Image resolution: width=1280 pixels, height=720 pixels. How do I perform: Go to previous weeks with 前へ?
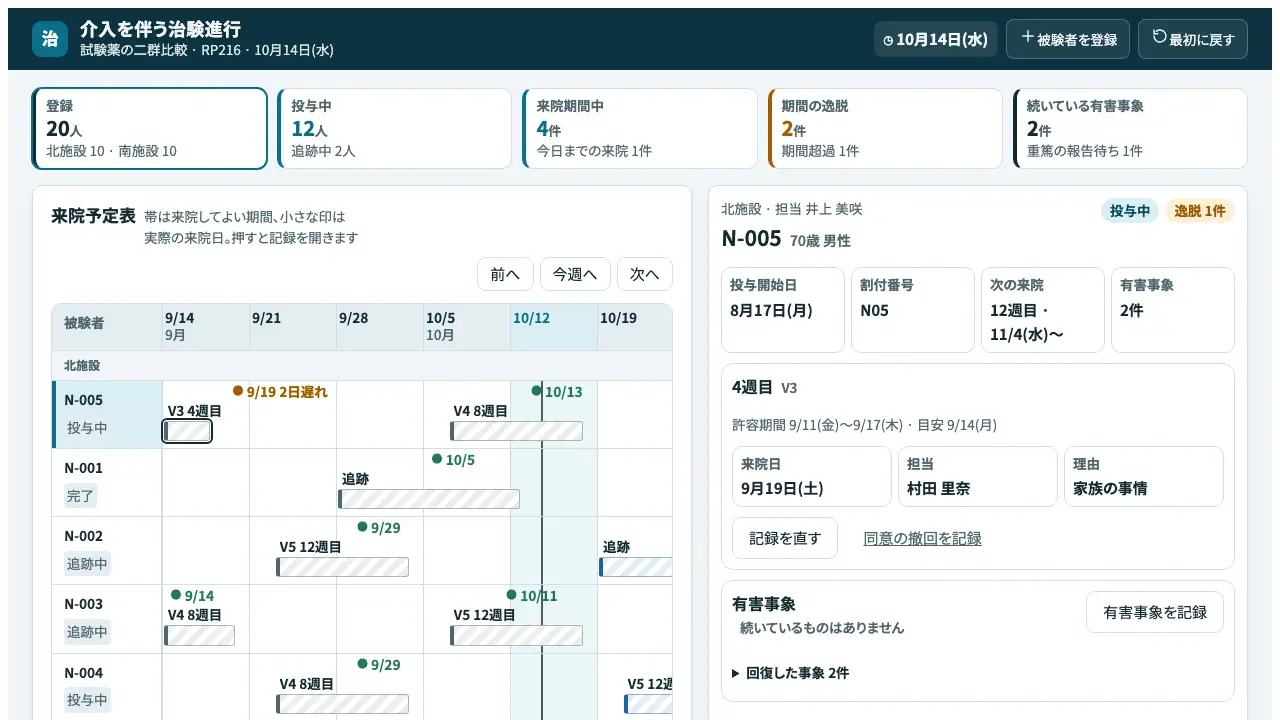coord(505,274)
